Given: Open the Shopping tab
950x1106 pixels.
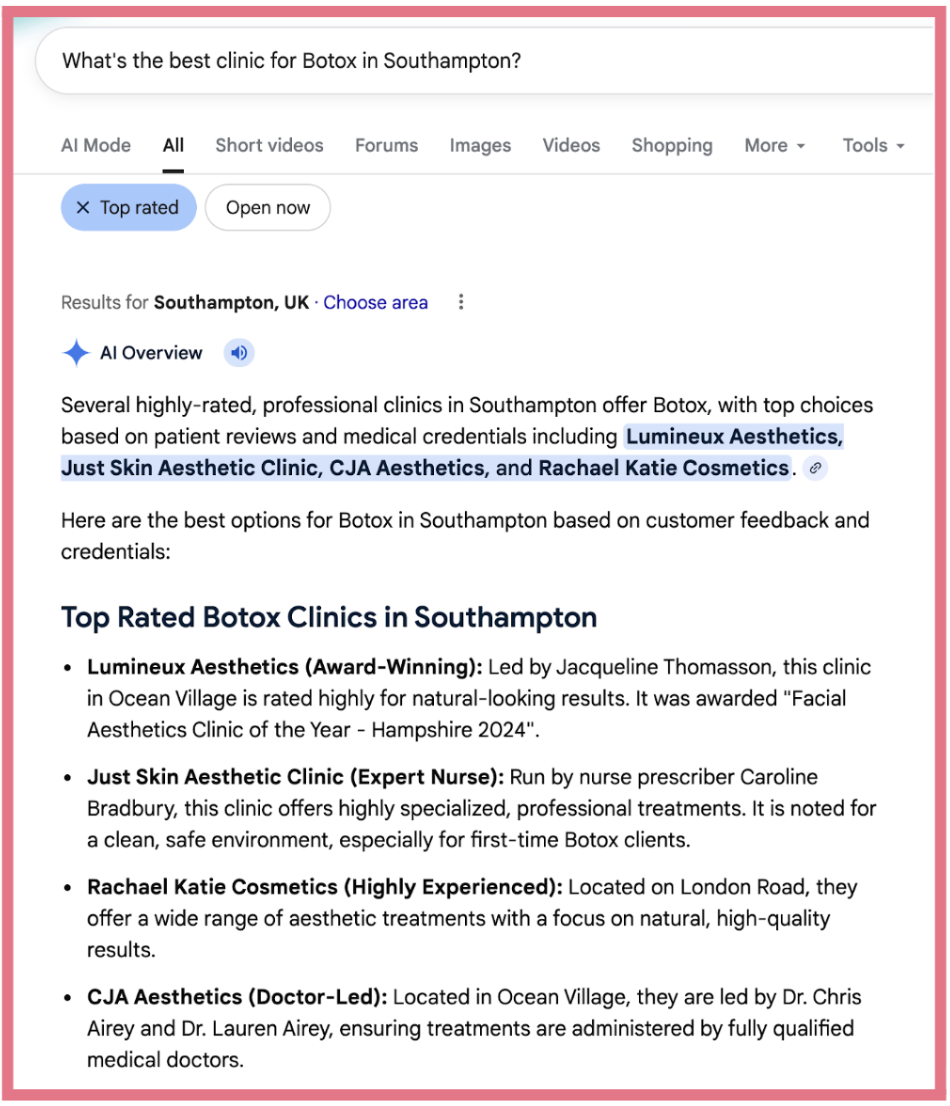Looking at the screenshot, I should tap(671, 145).
